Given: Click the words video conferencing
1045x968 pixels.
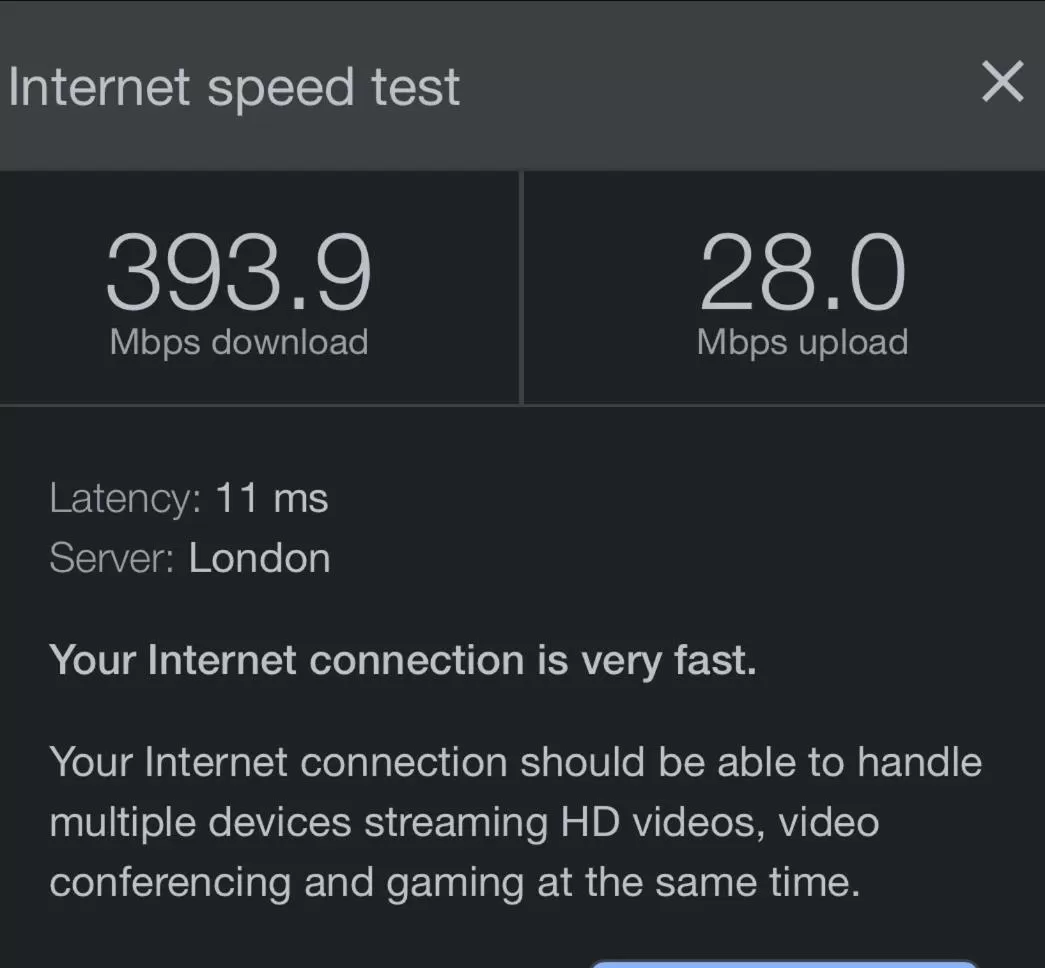Looking at the screenshot, I should 830,823.
